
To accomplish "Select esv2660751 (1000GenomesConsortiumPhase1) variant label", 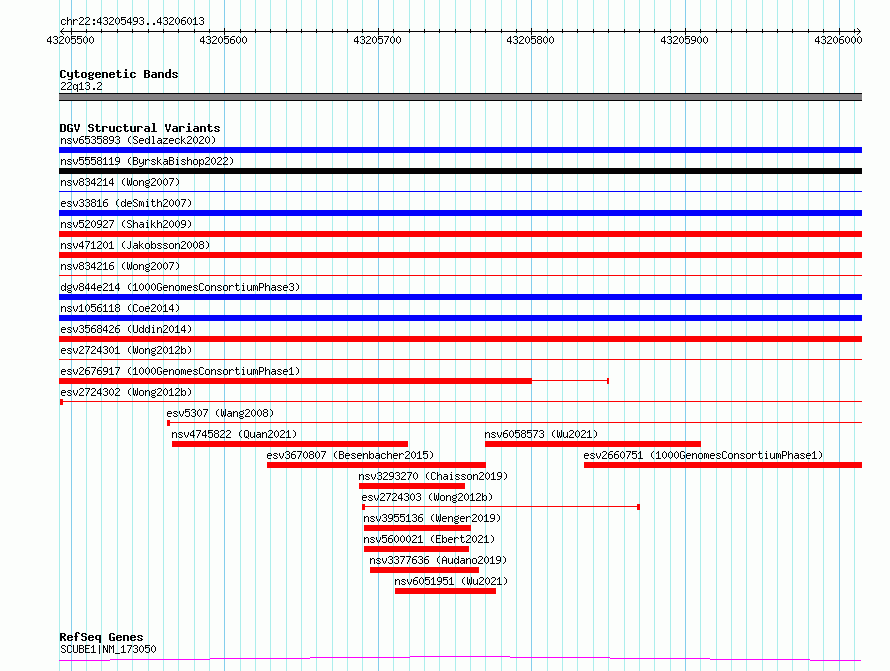I will tap(703, 455).
